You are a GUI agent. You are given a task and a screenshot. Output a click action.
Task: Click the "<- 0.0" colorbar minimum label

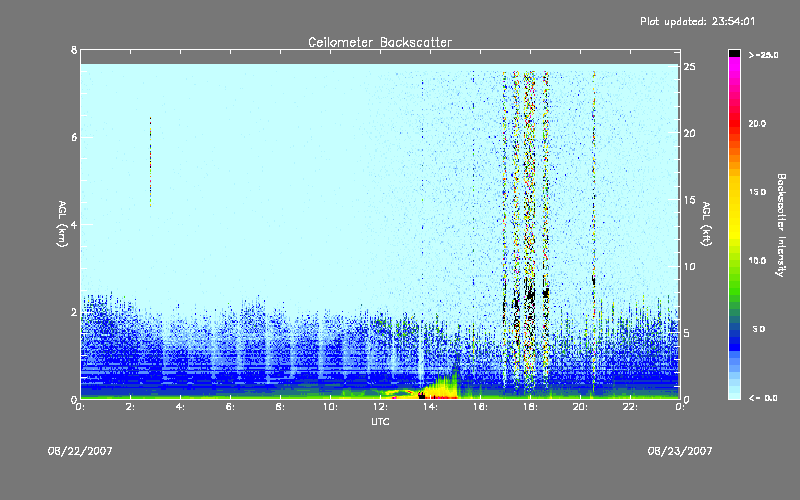(763, 398)
